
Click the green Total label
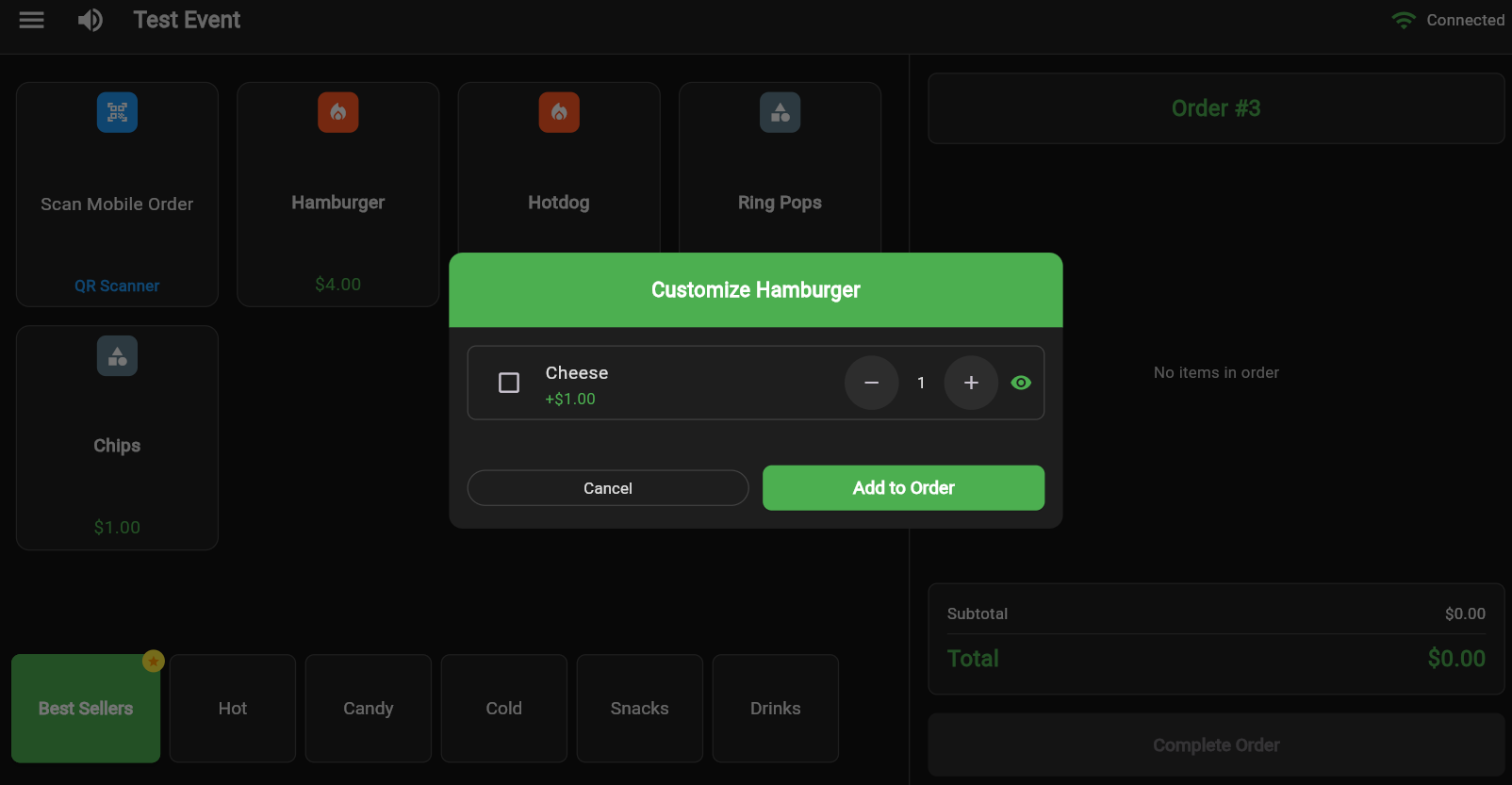pyautogui.click(x=973, y=659)
